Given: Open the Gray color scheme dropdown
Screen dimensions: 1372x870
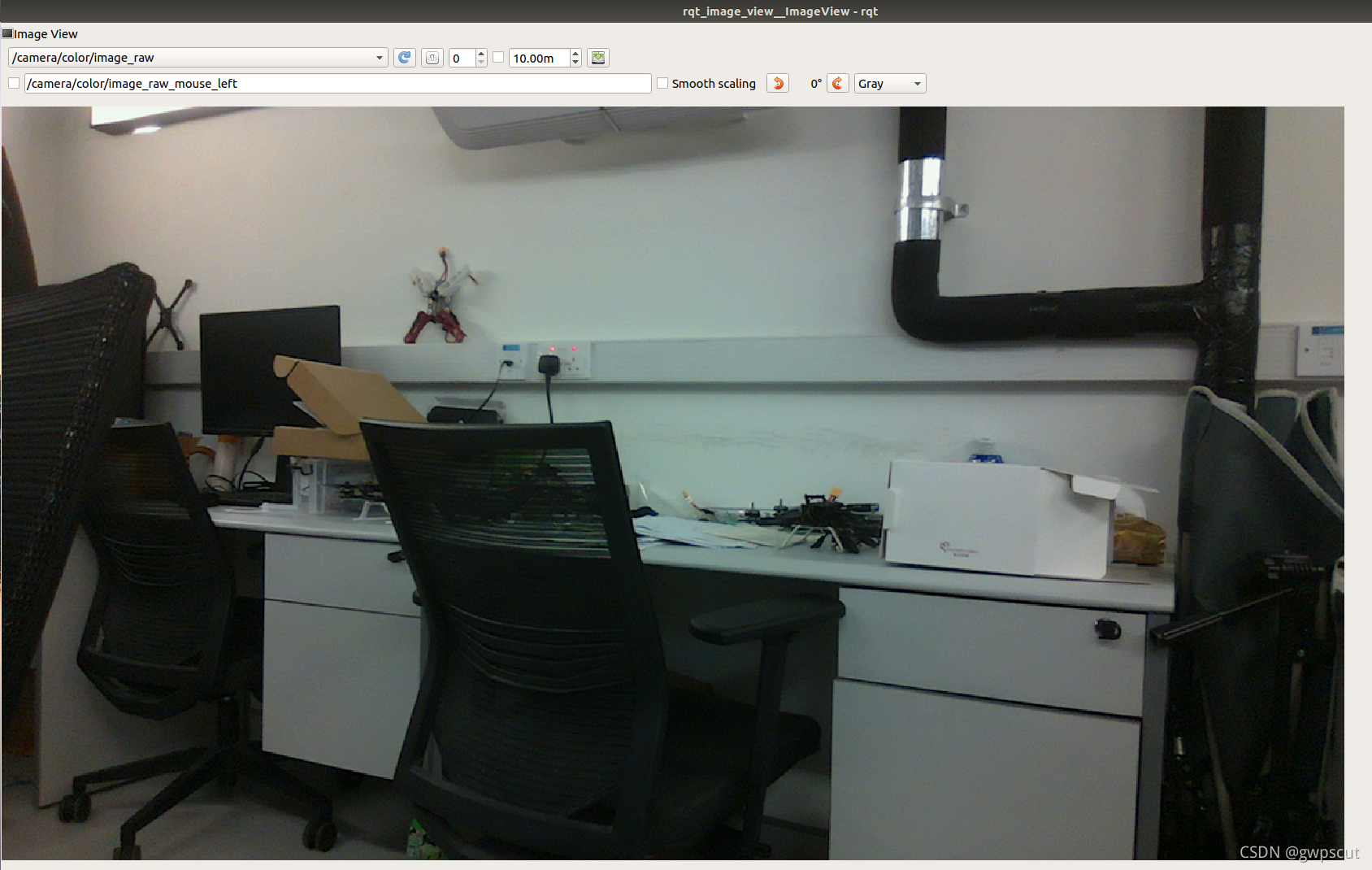Looking at the screenshot, I should (x=890, y=83).
